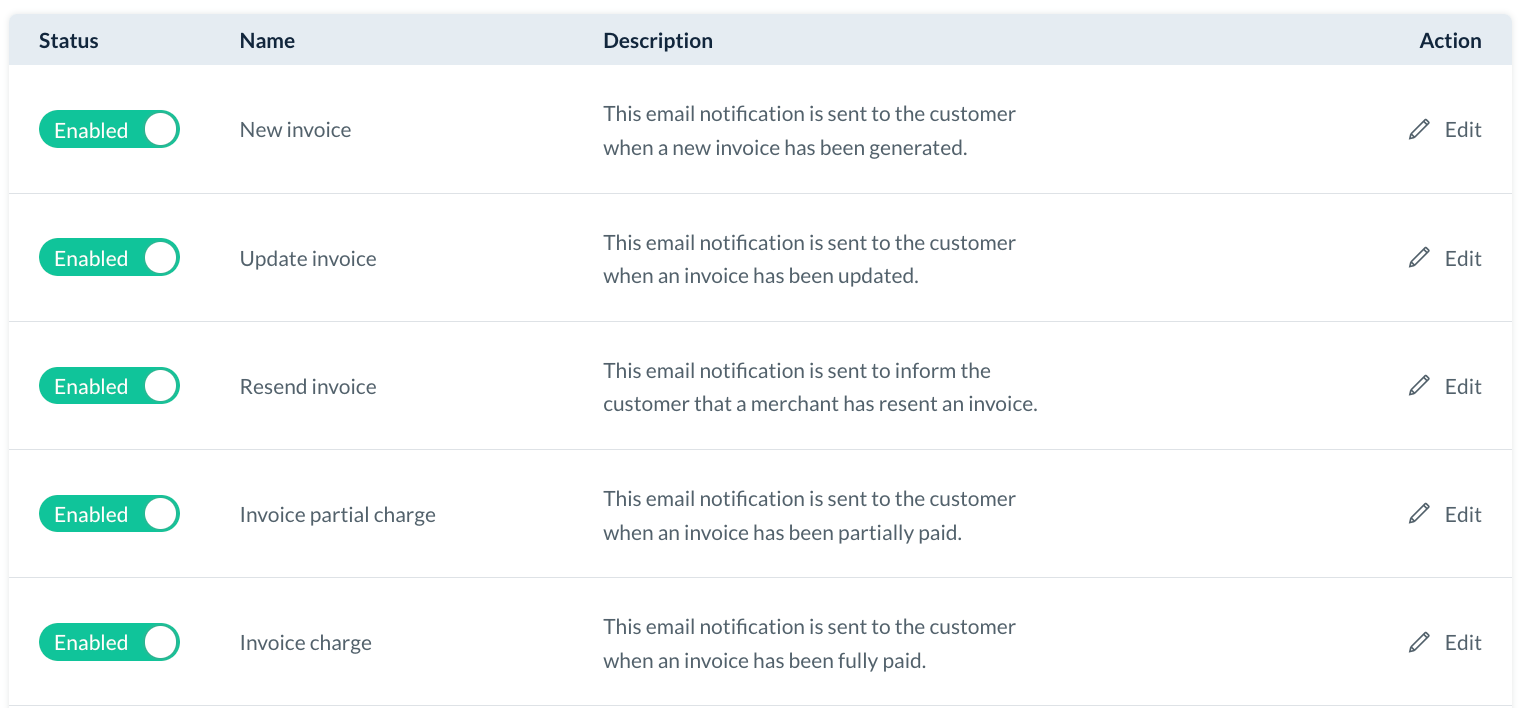This screenshot has width=1522, height=708.
Task: Click the pencil icon for New invoice
Action: [1418, 130]
